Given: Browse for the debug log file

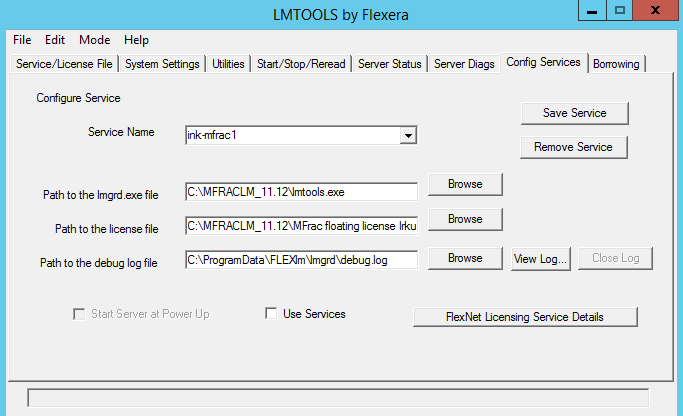Looking at the screenshot, I should click(465, 258).
